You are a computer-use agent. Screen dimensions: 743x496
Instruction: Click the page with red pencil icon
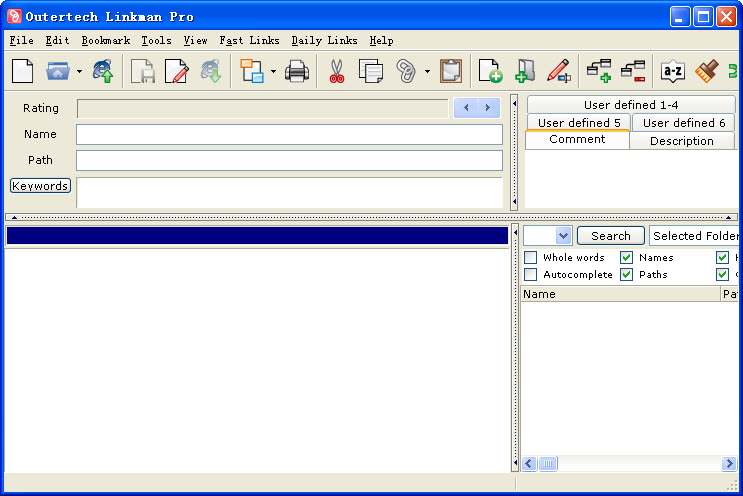pyautogui.click(x=177, y=72)
